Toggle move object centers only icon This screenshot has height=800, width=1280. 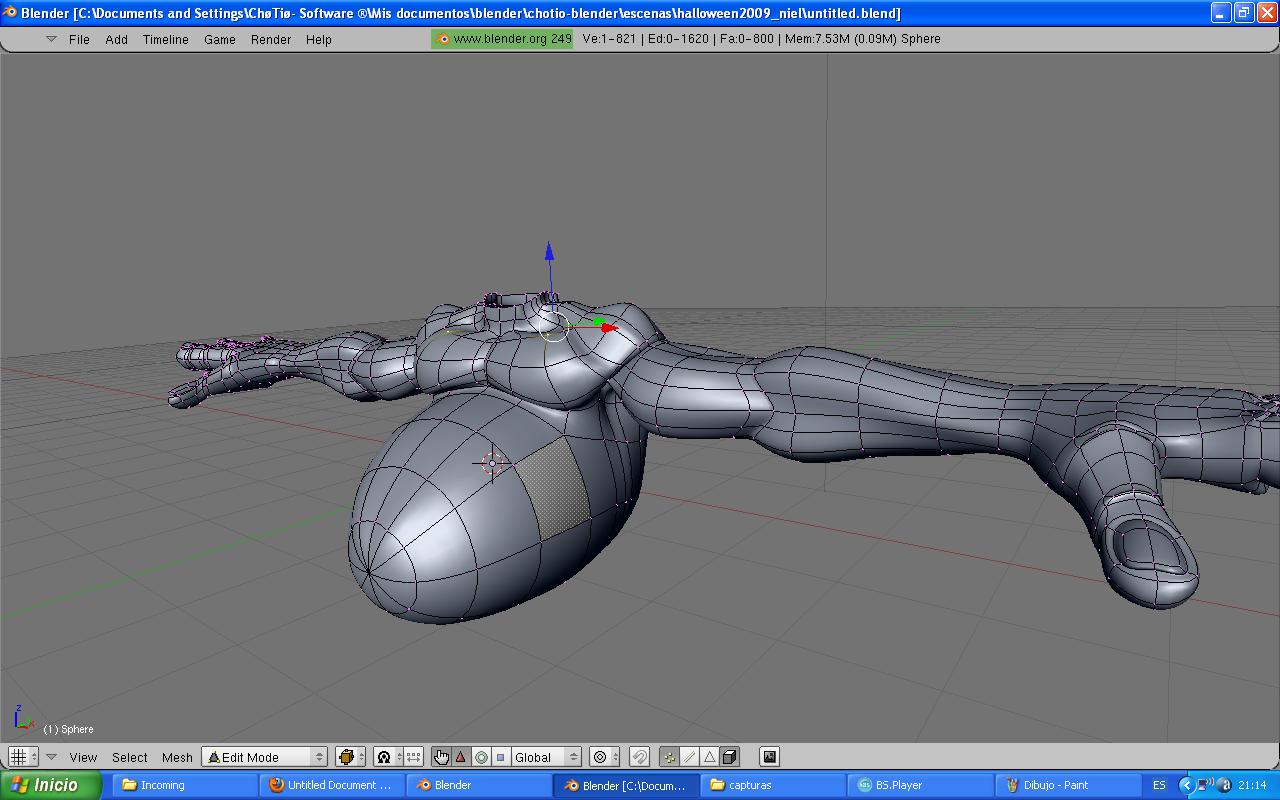click(x=413, y=757)
